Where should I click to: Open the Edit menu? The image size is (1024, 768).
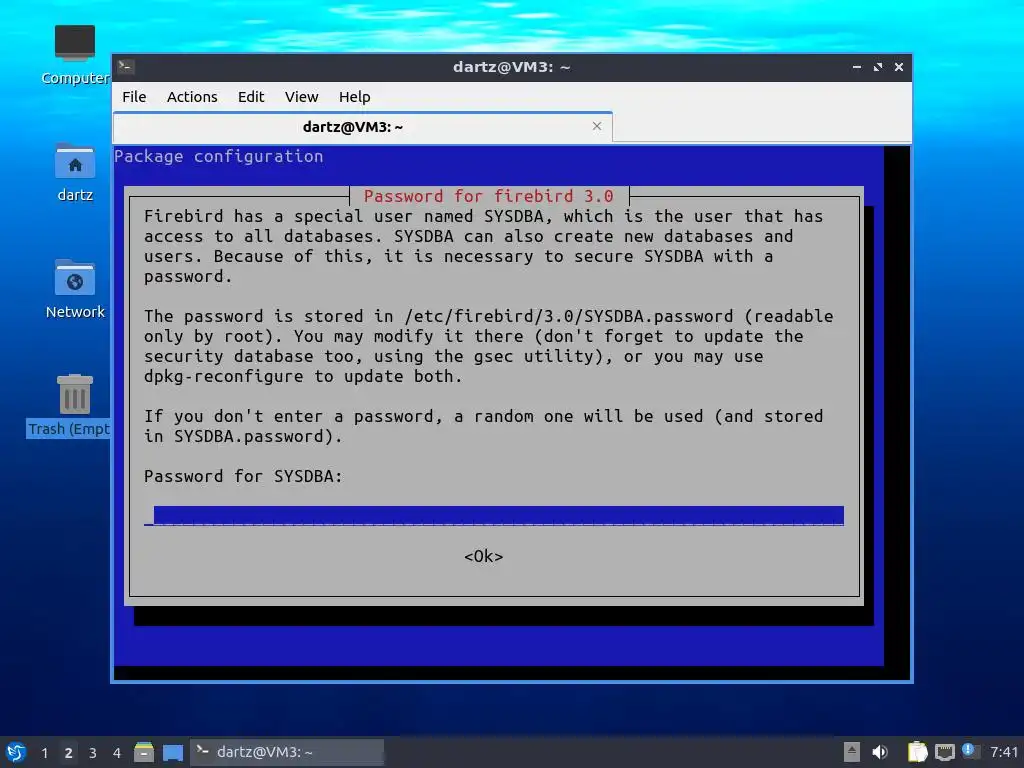click(251, 97)
